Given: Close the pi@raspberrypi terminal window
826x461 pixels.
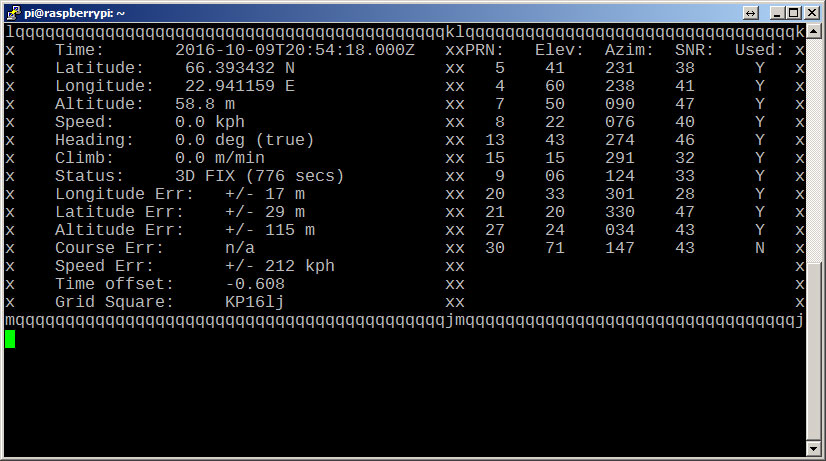Looking at the screenshot, I should coord(812,13).
